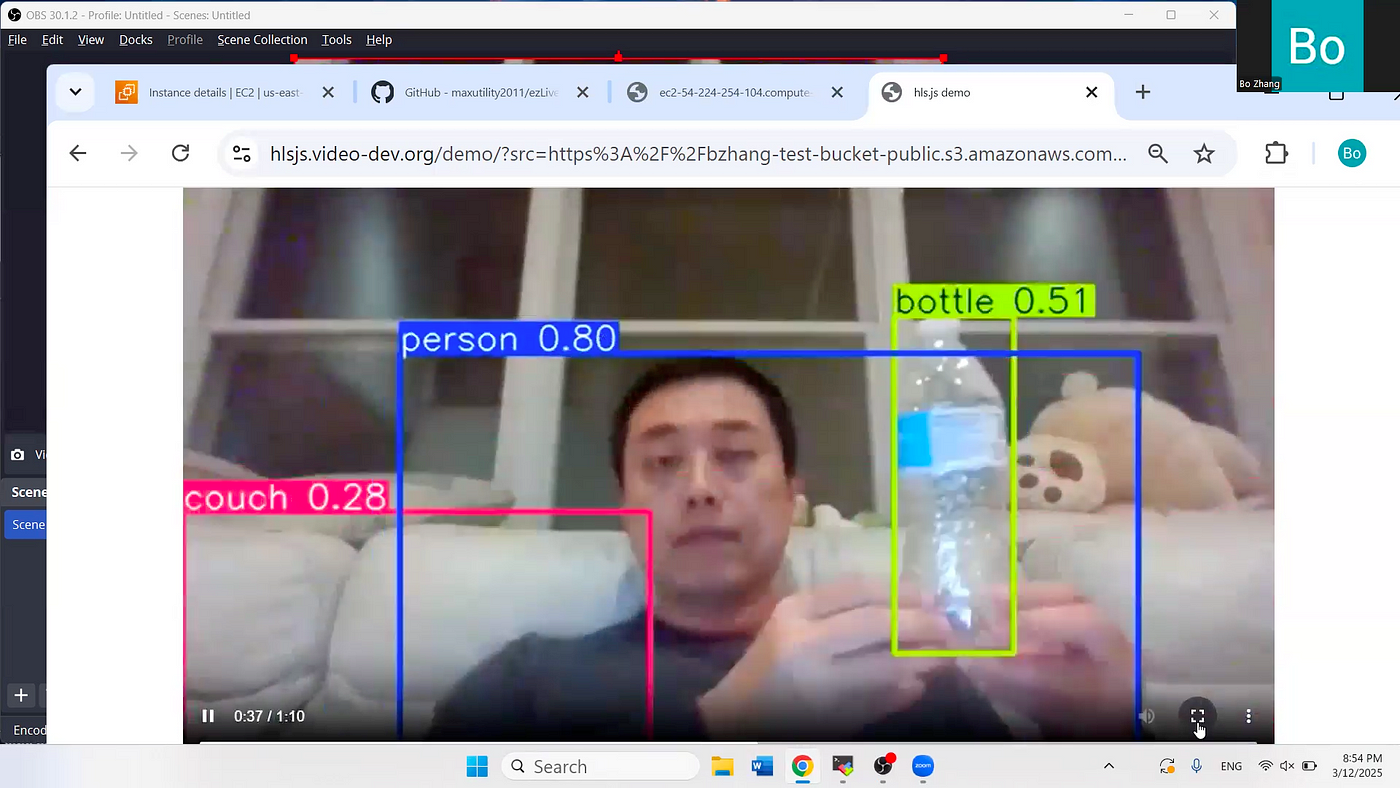The image size is (1400, 788).
Task: Click the Bo Zhang Zoom participant tile
Action: pos(1316,46)
